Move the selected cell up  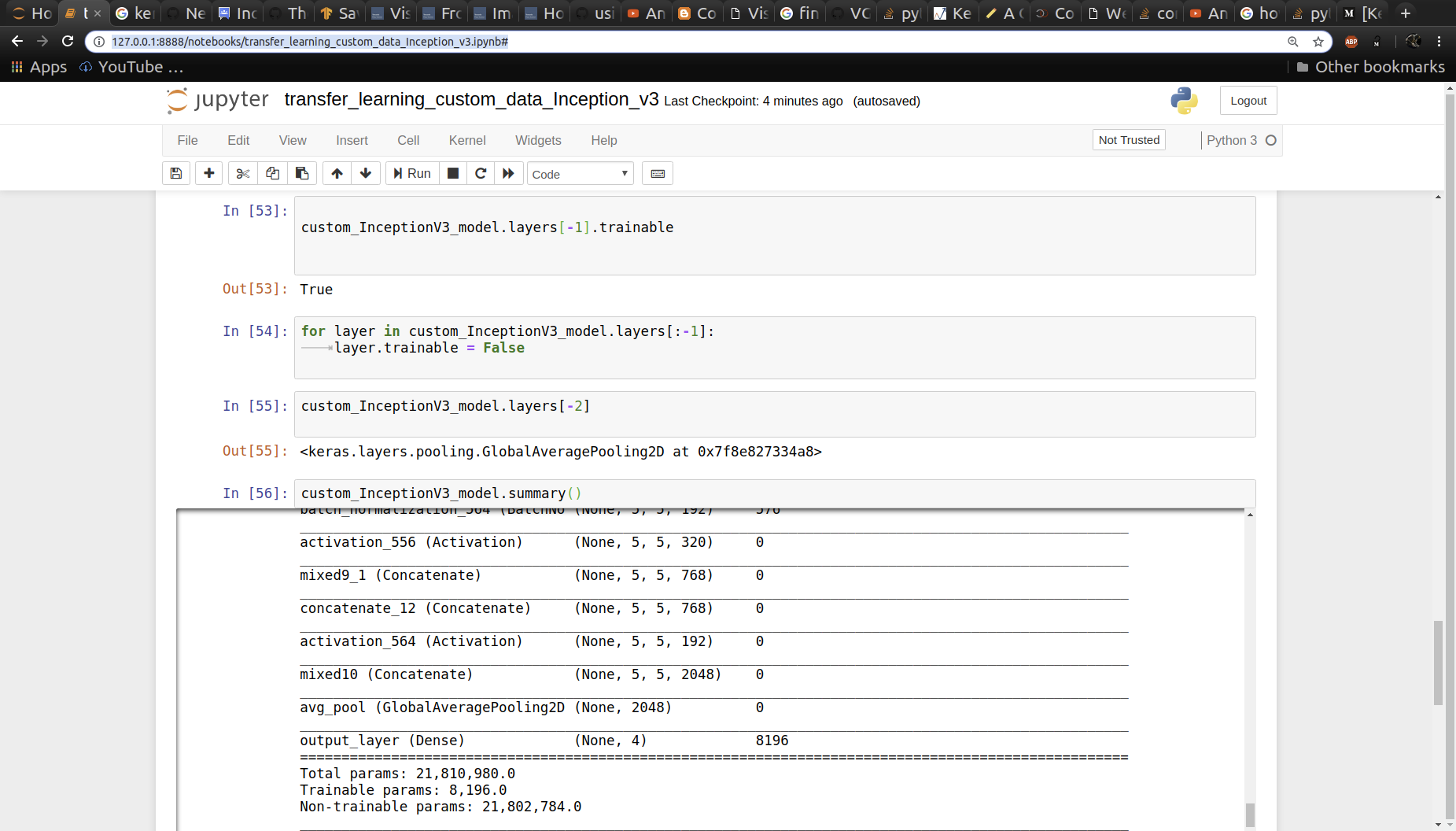click(337, 173)
